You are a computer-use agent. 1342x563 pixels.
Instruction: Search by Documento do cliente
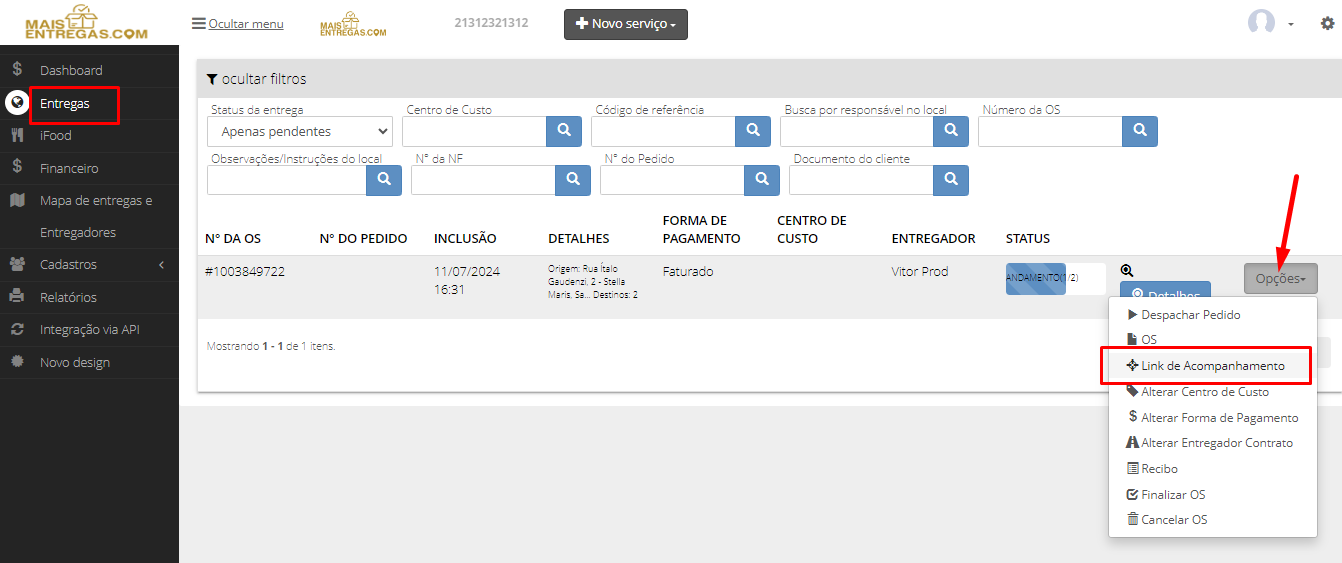[x=951, y=180]
